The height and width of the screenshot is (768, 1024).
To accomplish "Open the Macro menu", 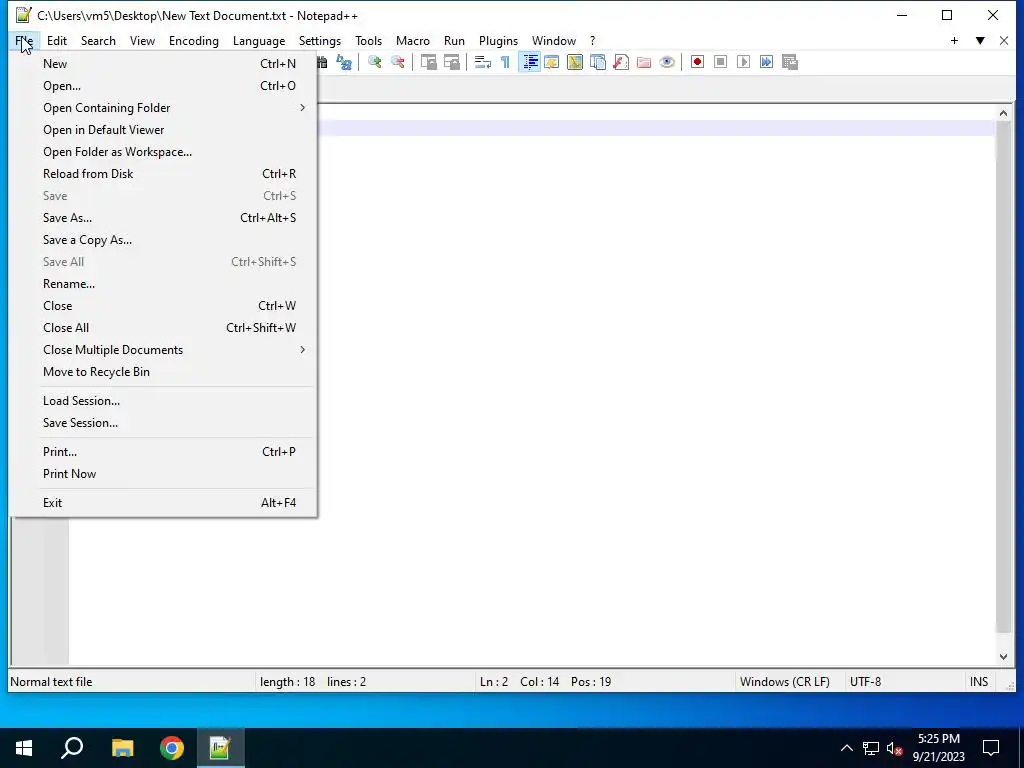I will coord(413,40).
